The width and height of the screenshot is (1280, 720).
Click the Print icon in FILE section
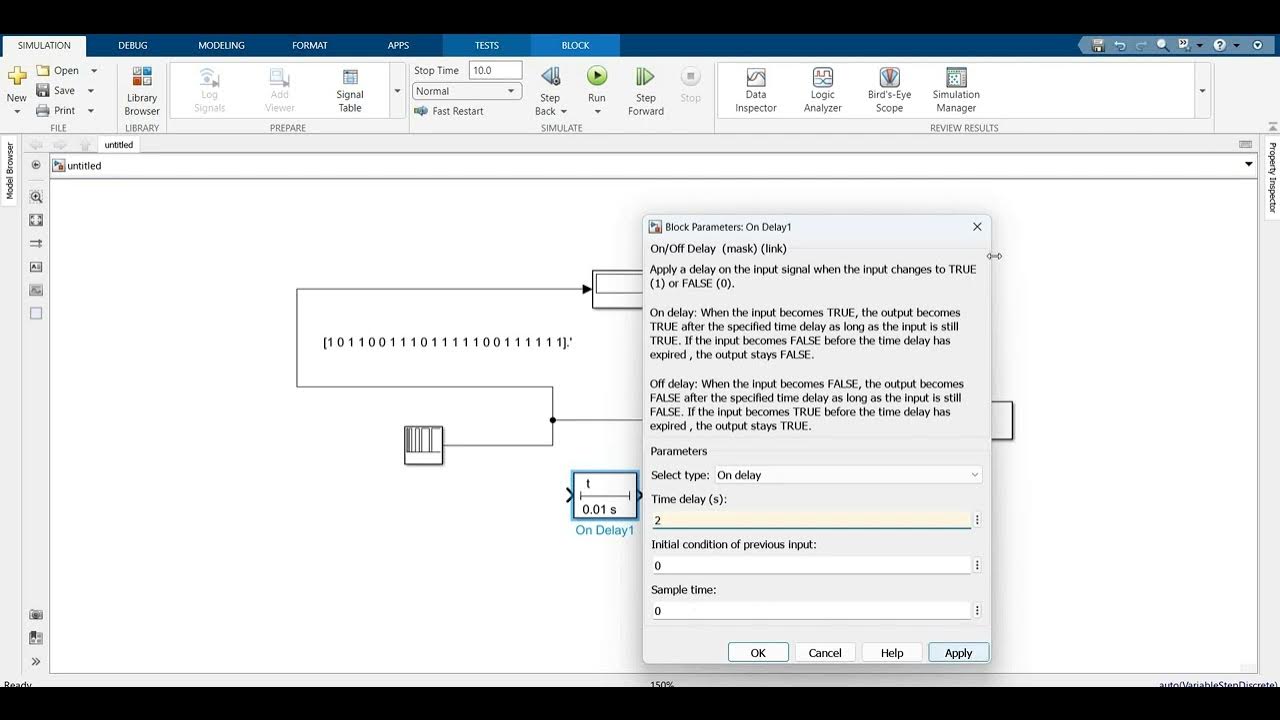coord(44,110)
